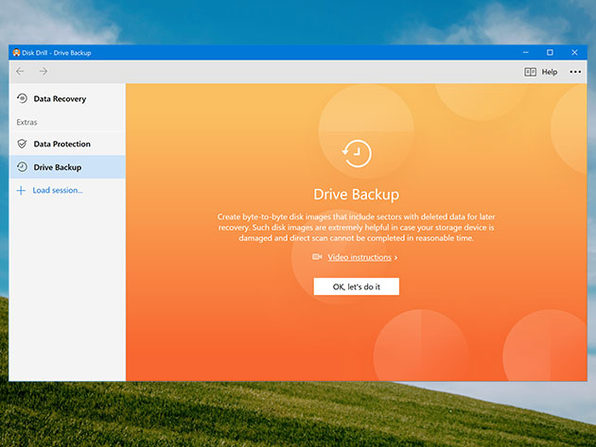Click the video camera icon near instructions
This screenshot has height=447, width=596.
[317, 257]
